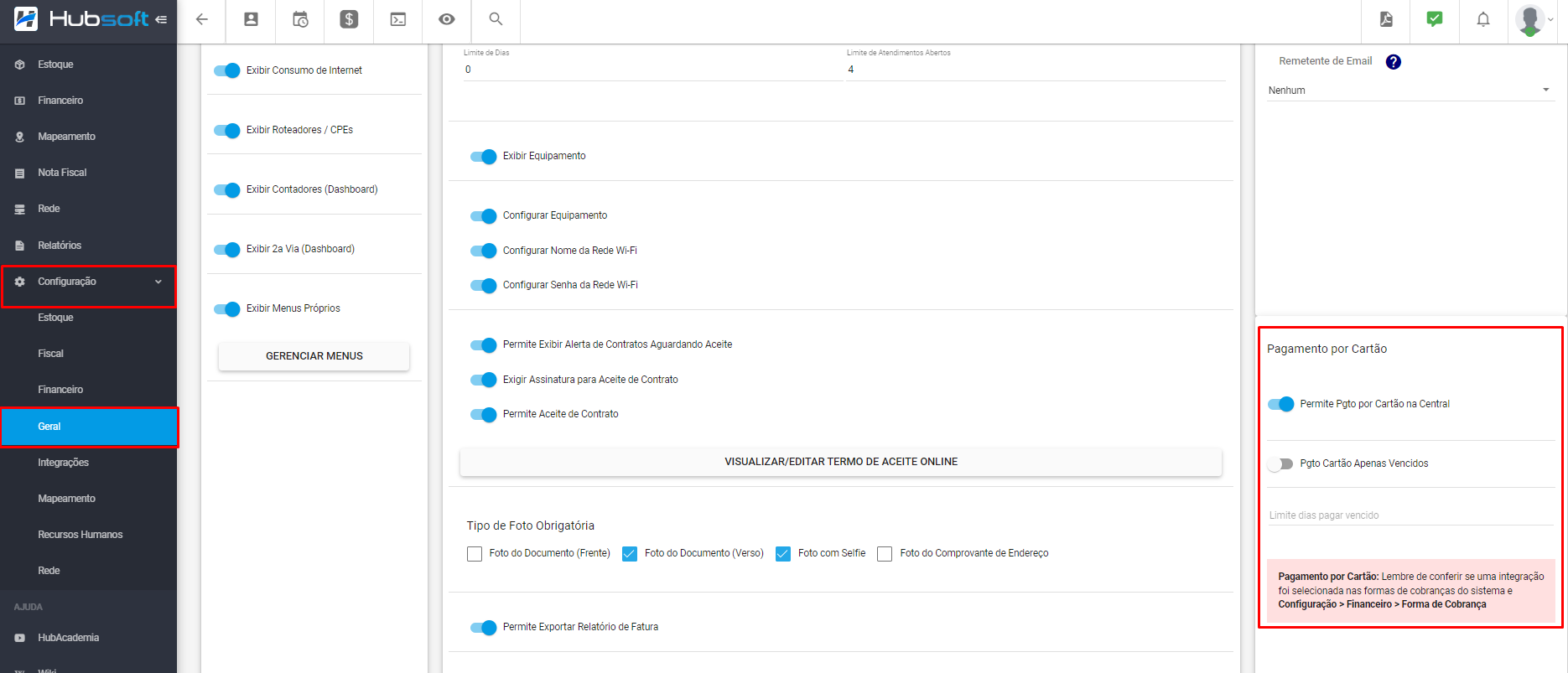
Task: Toggle Exigir Assinatura para Aceite de Contrato
Action: (484, 380)
